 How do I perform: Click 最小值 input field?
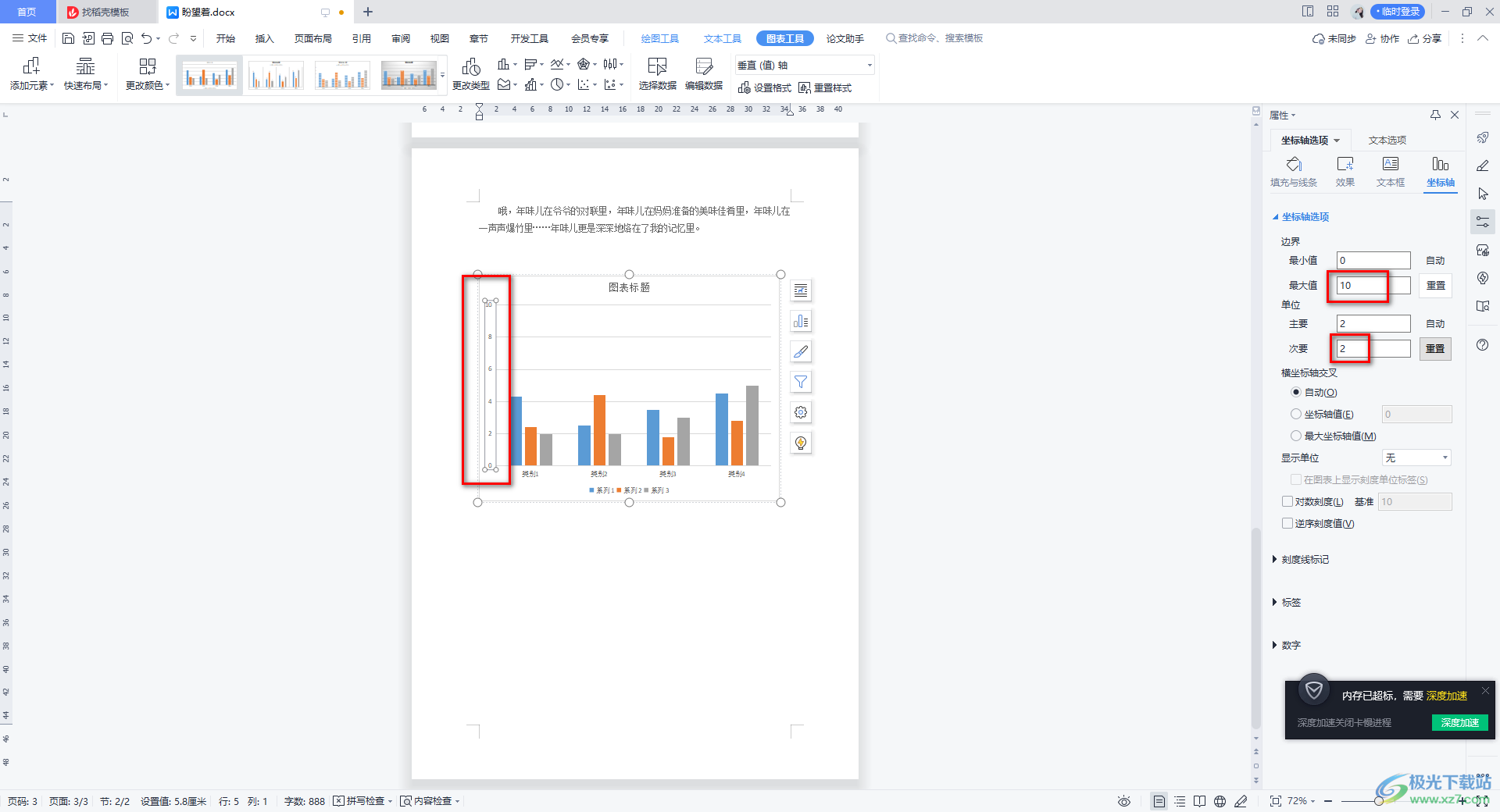1373,261
